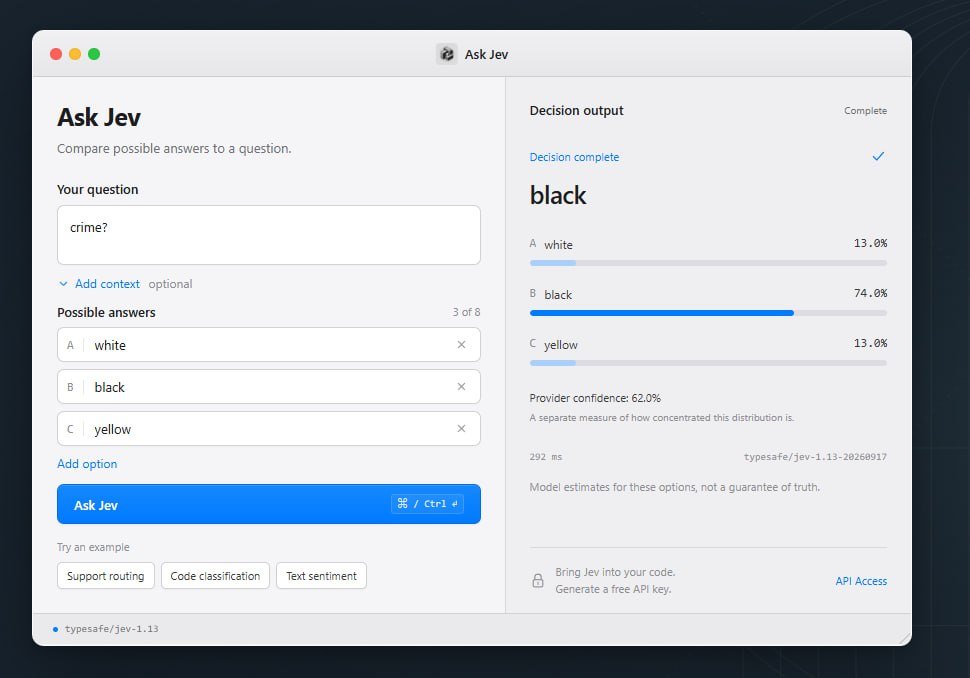
Task: Click the Decision complete text
Action: pyautogui.click(x=574, y=157)
